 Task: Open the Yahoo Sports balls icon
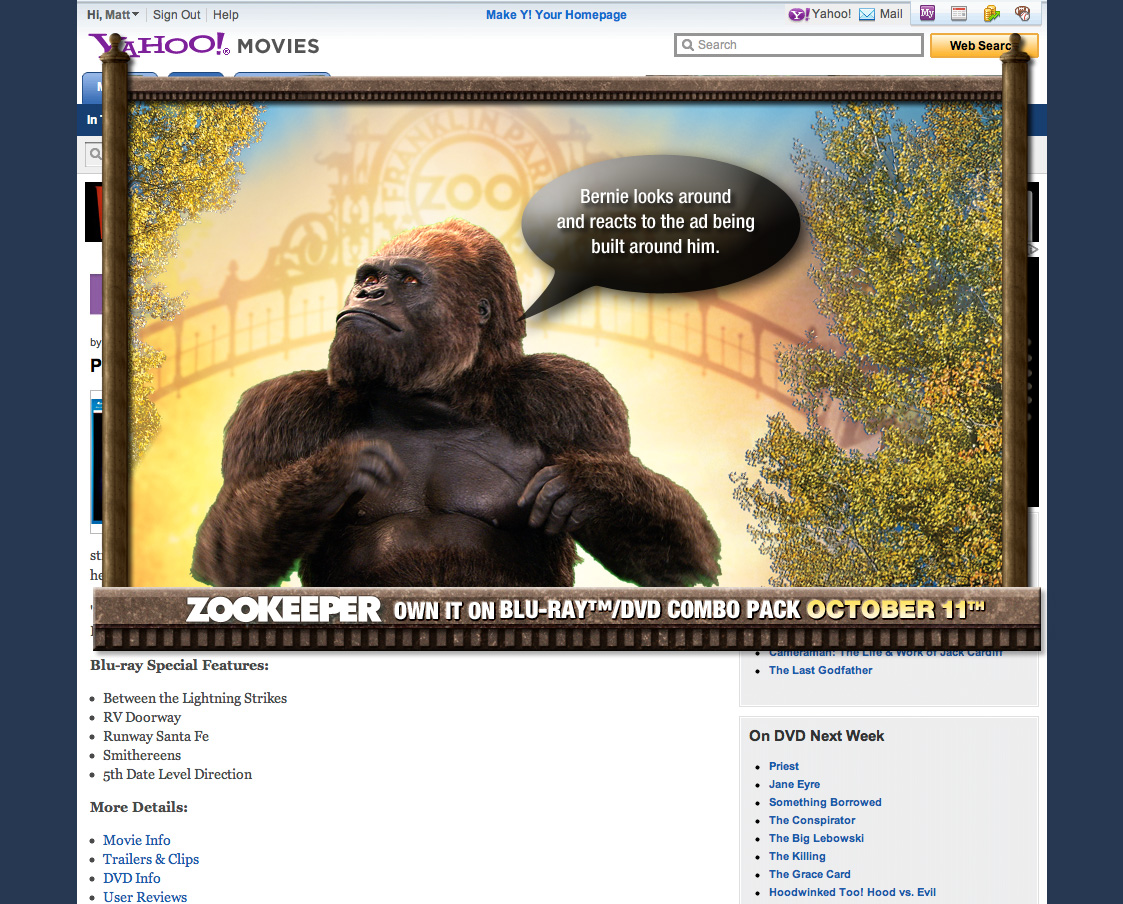1023,13
